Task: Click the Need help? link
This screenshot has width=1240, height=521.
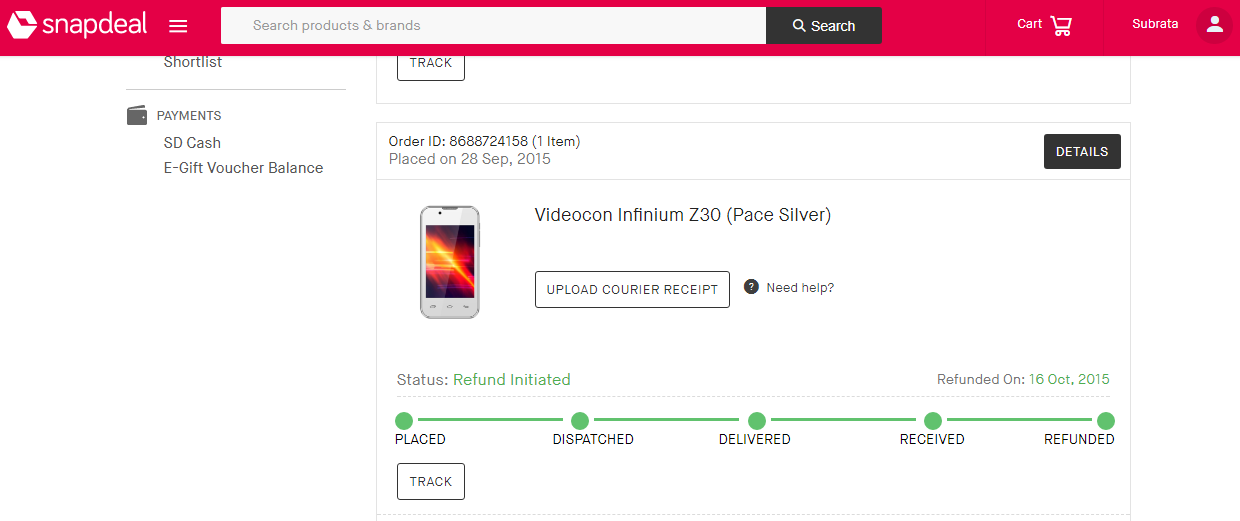Action: pos(800,288)
